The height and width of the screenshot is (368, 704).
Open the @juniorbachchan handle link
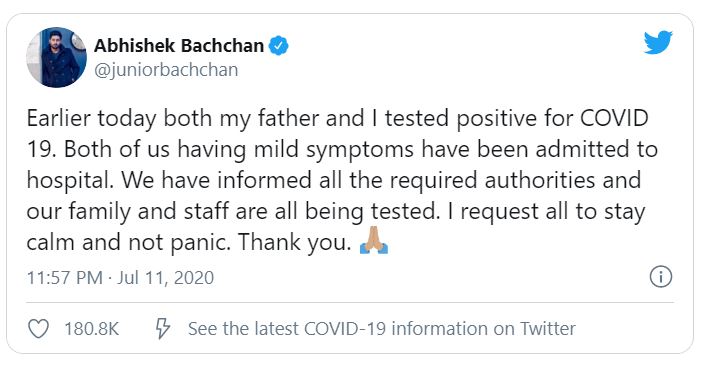pos(166,70)
